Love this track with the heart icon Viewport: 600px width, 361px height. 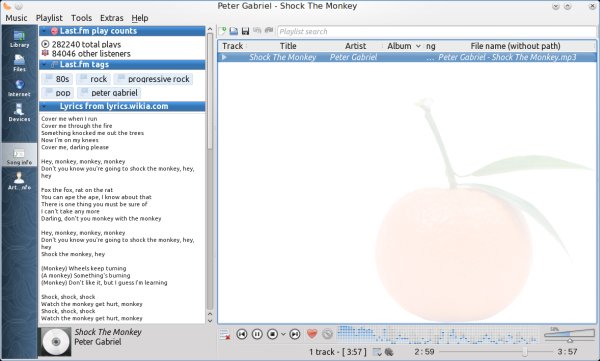click(x=312, y=334)
